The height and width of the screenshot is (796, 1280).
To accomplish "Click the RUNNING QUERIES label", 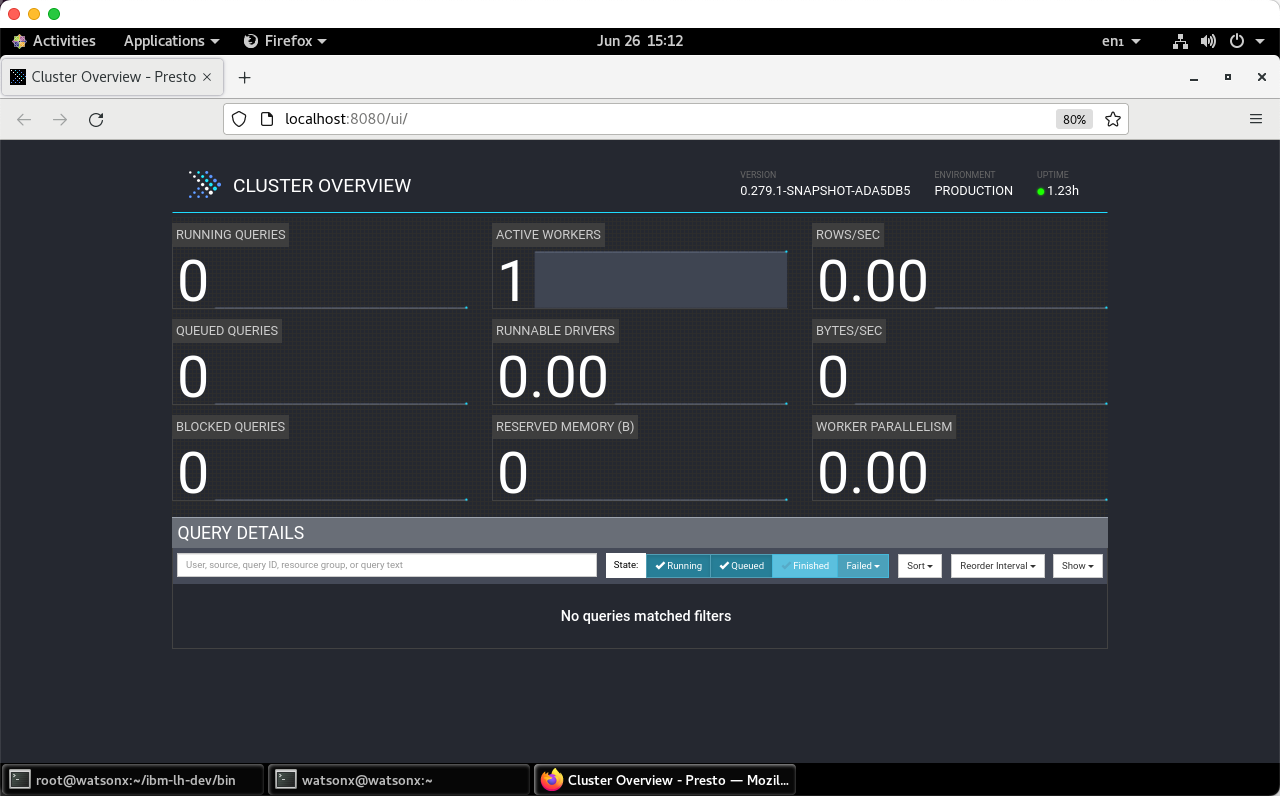I will pyautogui.click(x=231, y=235).
